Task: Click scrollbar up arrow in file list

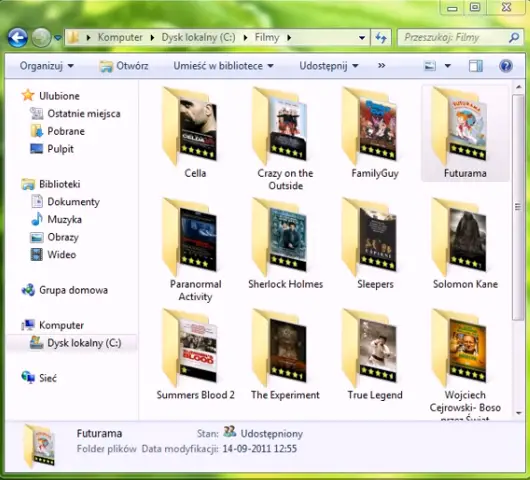Action: 518,88
